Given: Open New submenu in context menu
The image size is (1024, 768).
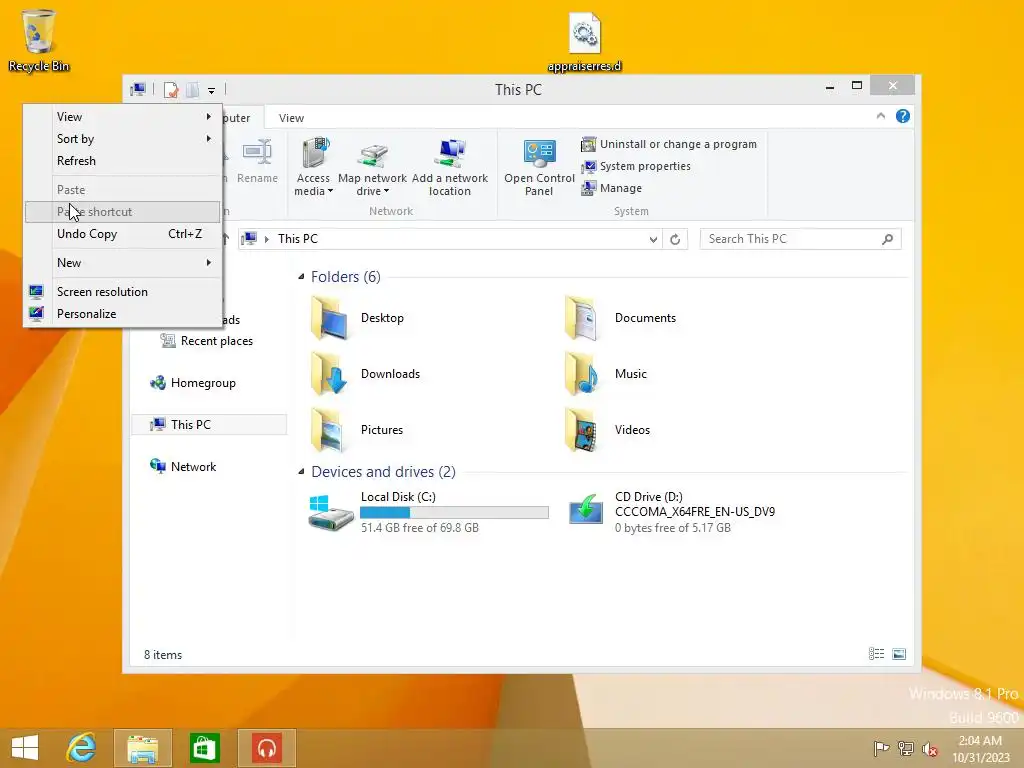Looking at the screenshot, I should pyautogui.click(x=123, y=263).
